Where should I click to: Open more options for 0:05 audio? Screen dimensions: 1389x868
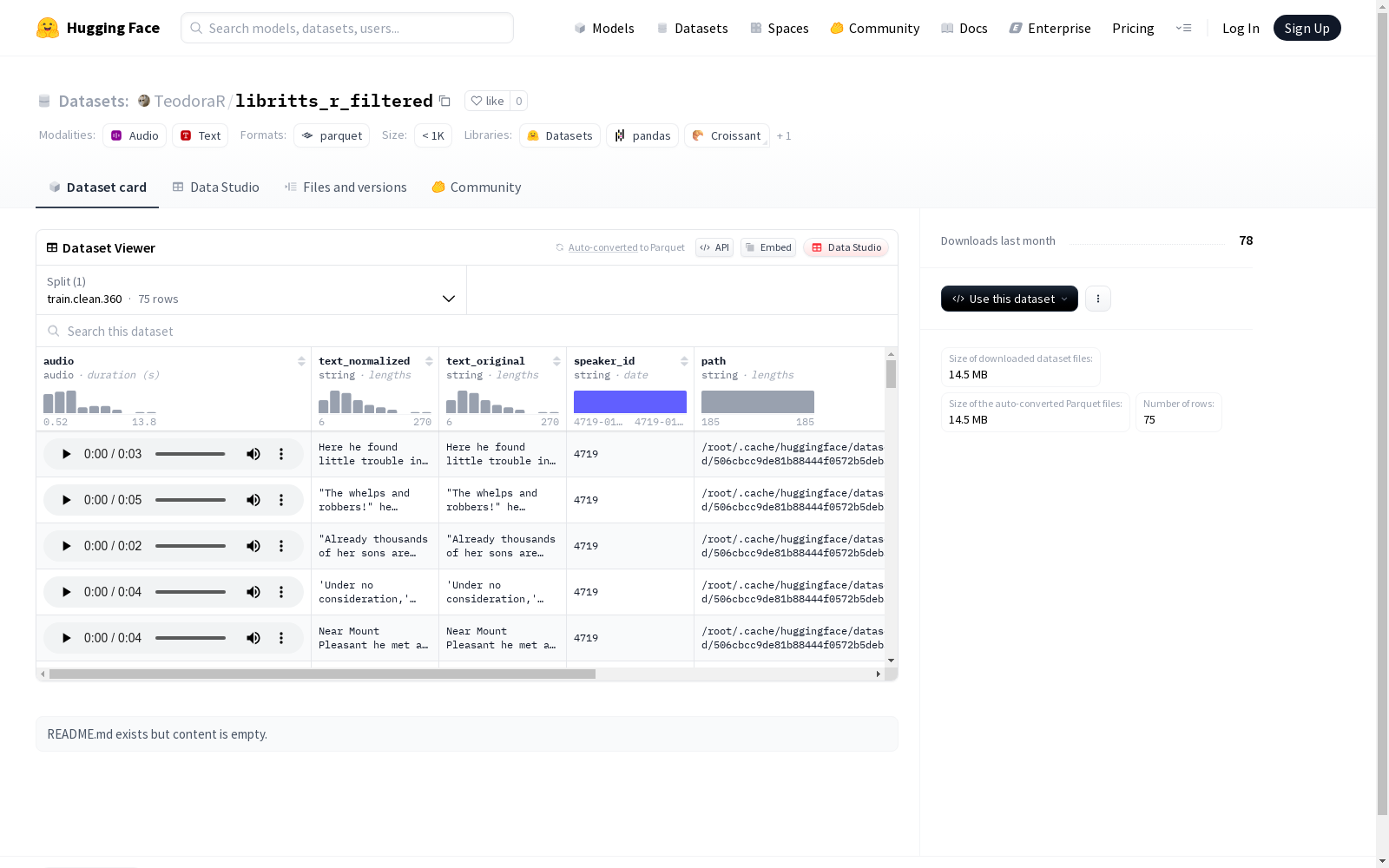[281, 500]
